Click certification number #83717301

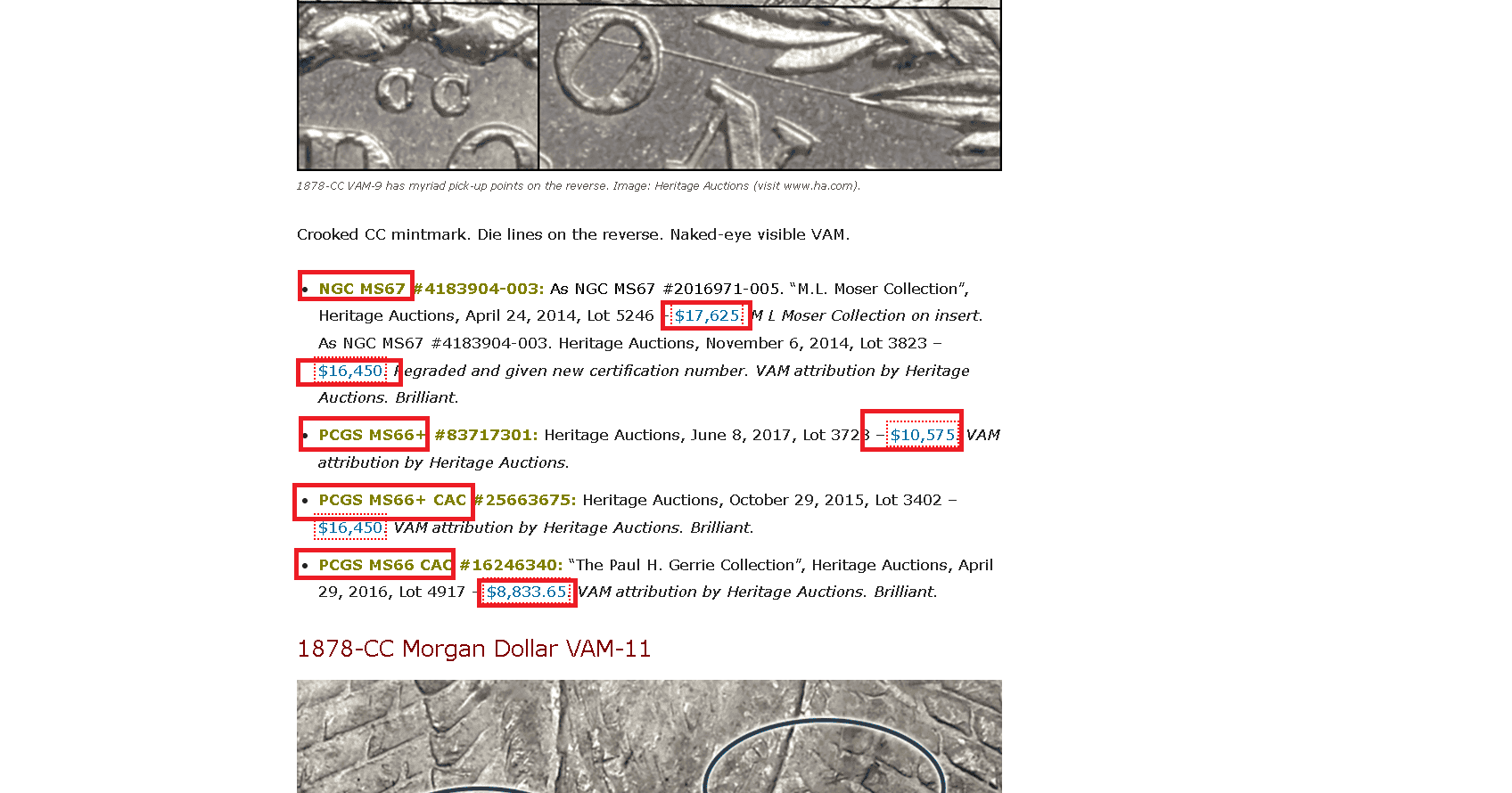click(x=486, y=435)
